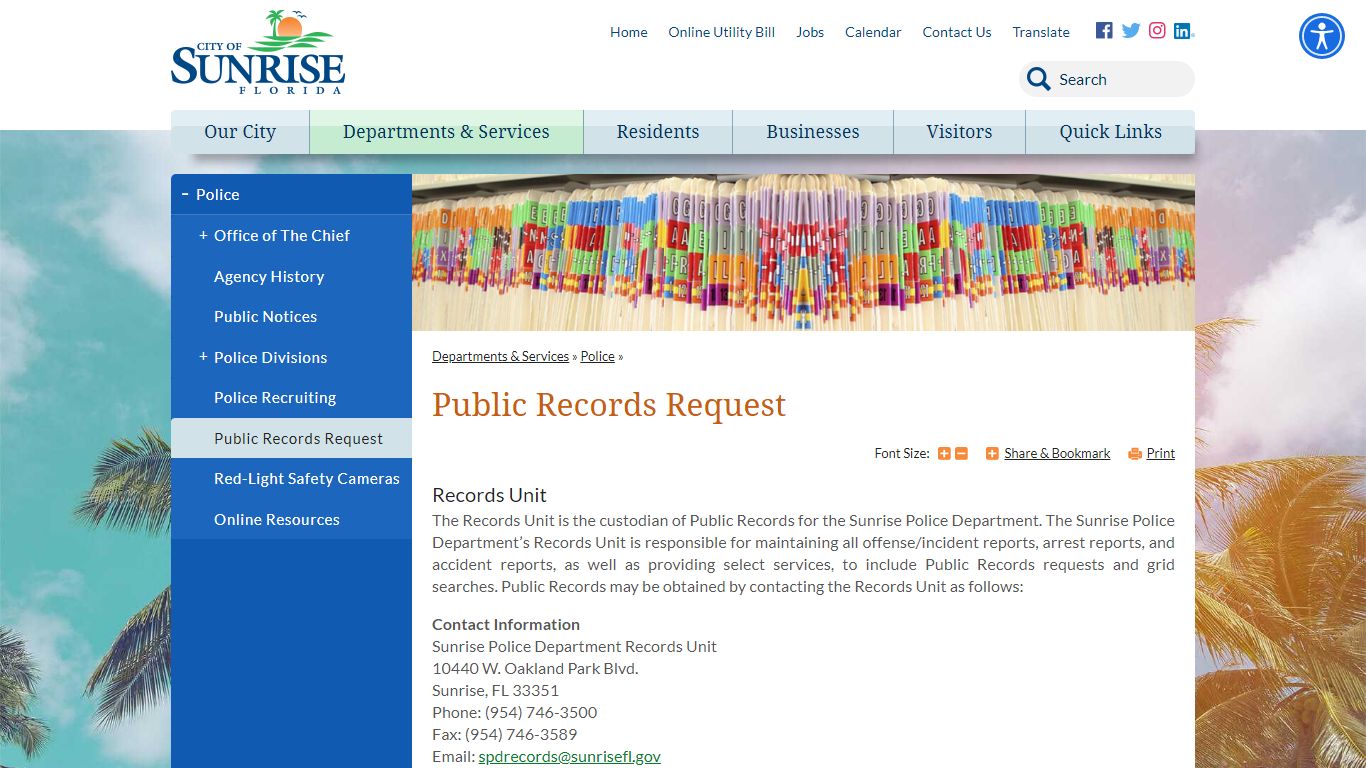Click the Translate link

[1041, 32]
